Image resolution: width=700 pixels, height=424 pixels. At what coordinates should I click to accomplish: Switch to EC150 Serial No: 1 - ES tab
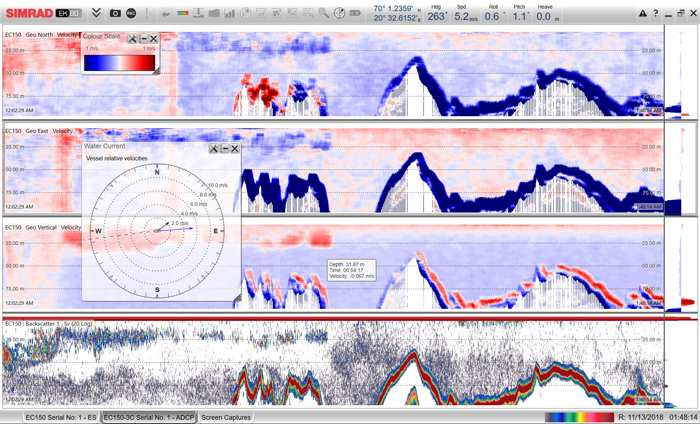pos(61,417)
